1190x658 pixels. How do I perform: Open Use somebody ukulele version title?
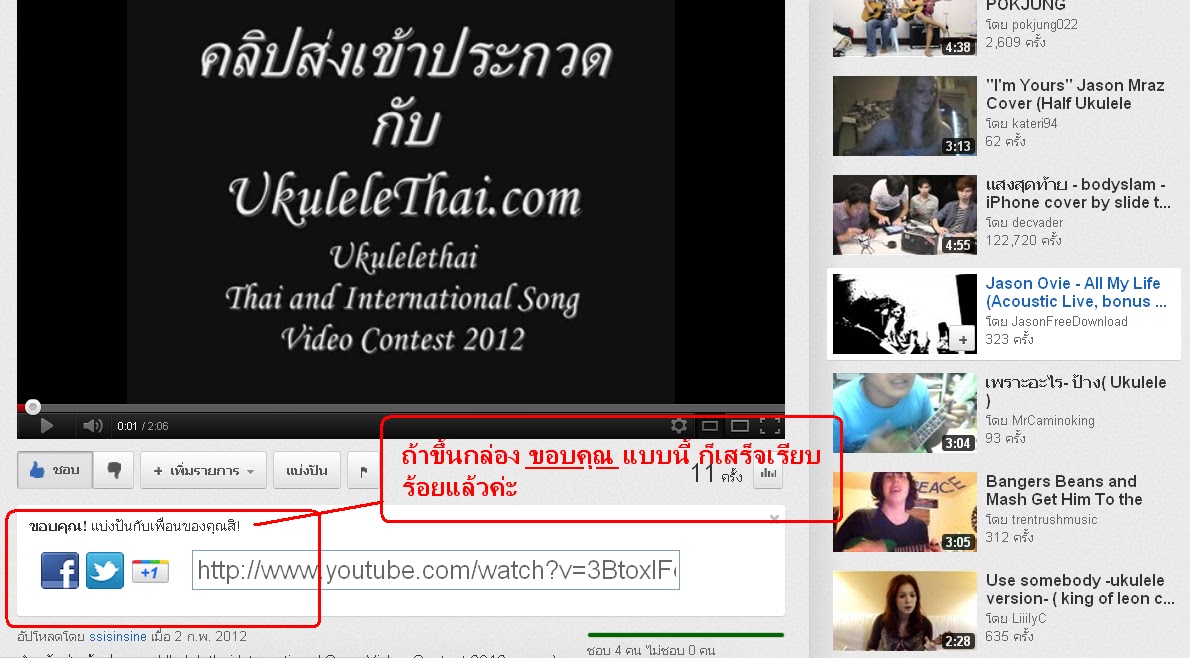(x=1079, y=589)
